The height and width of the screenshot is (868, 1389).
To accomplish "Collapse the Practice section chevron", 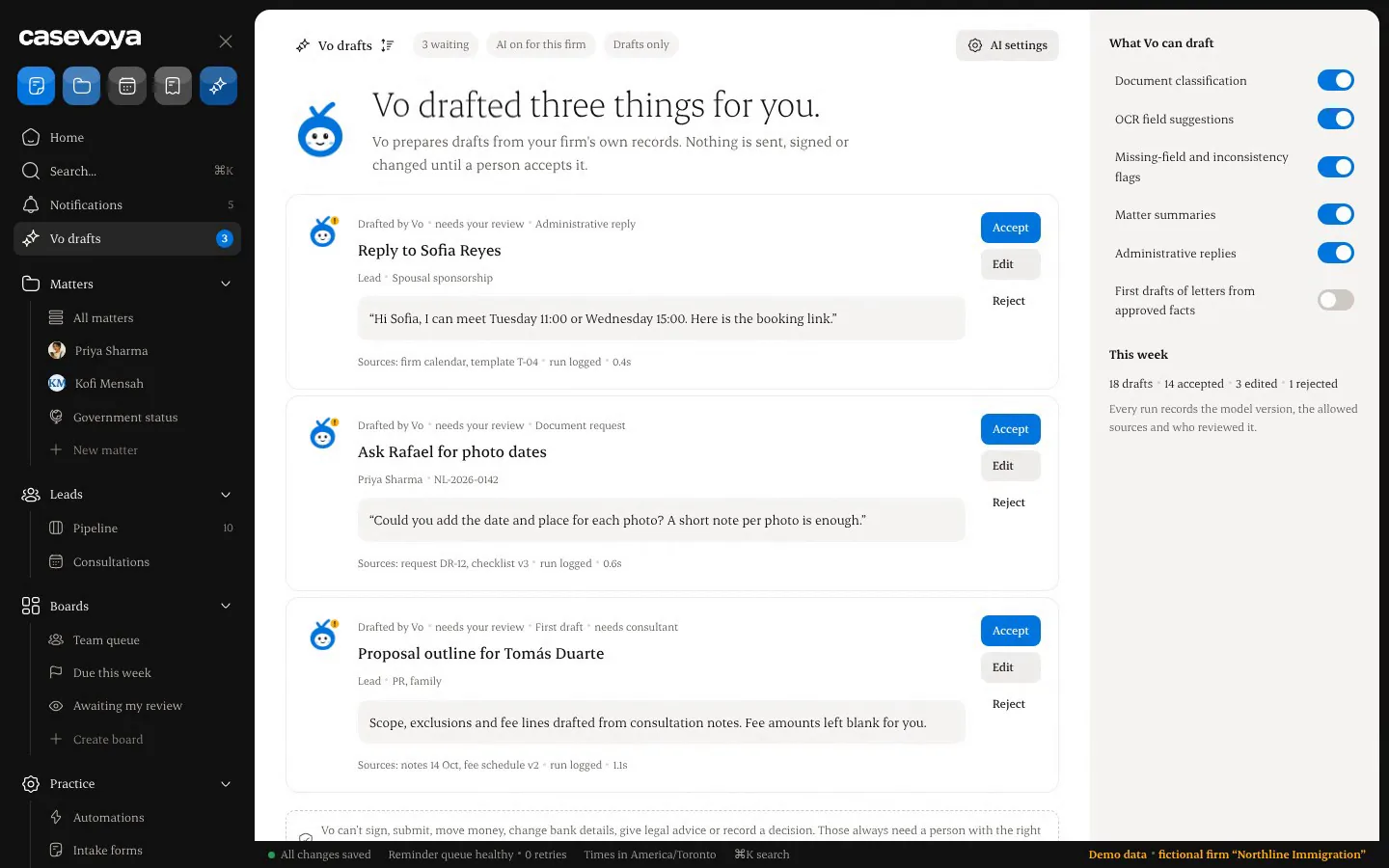I will point(226,784).
